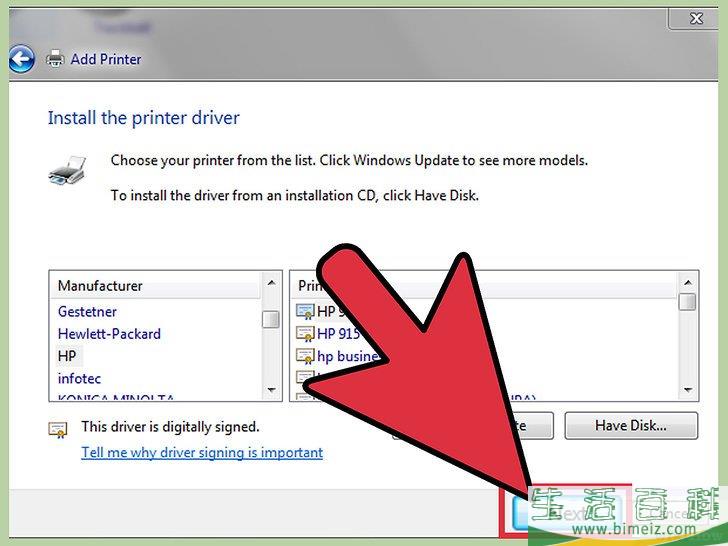Click the Manufacturer list scrollbar thumb
The image size is (728, 546).
point(271,319)
